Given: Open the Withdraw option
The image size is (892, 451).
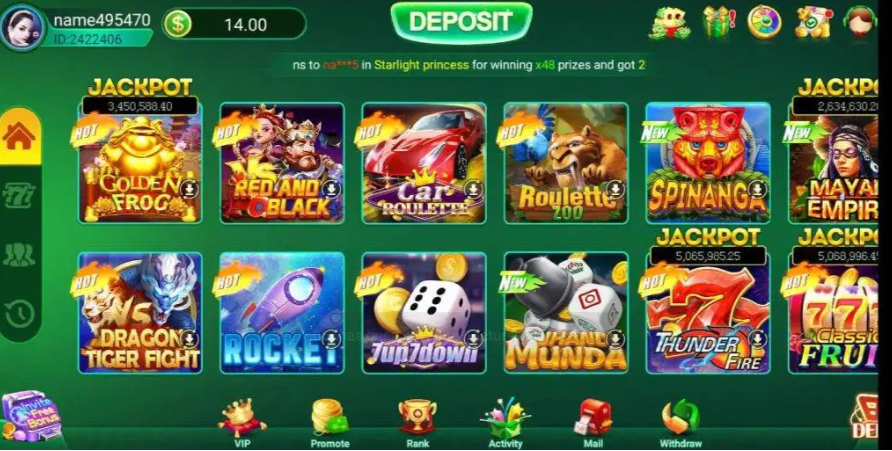Looking at the screenshot, I should (680, 423).
